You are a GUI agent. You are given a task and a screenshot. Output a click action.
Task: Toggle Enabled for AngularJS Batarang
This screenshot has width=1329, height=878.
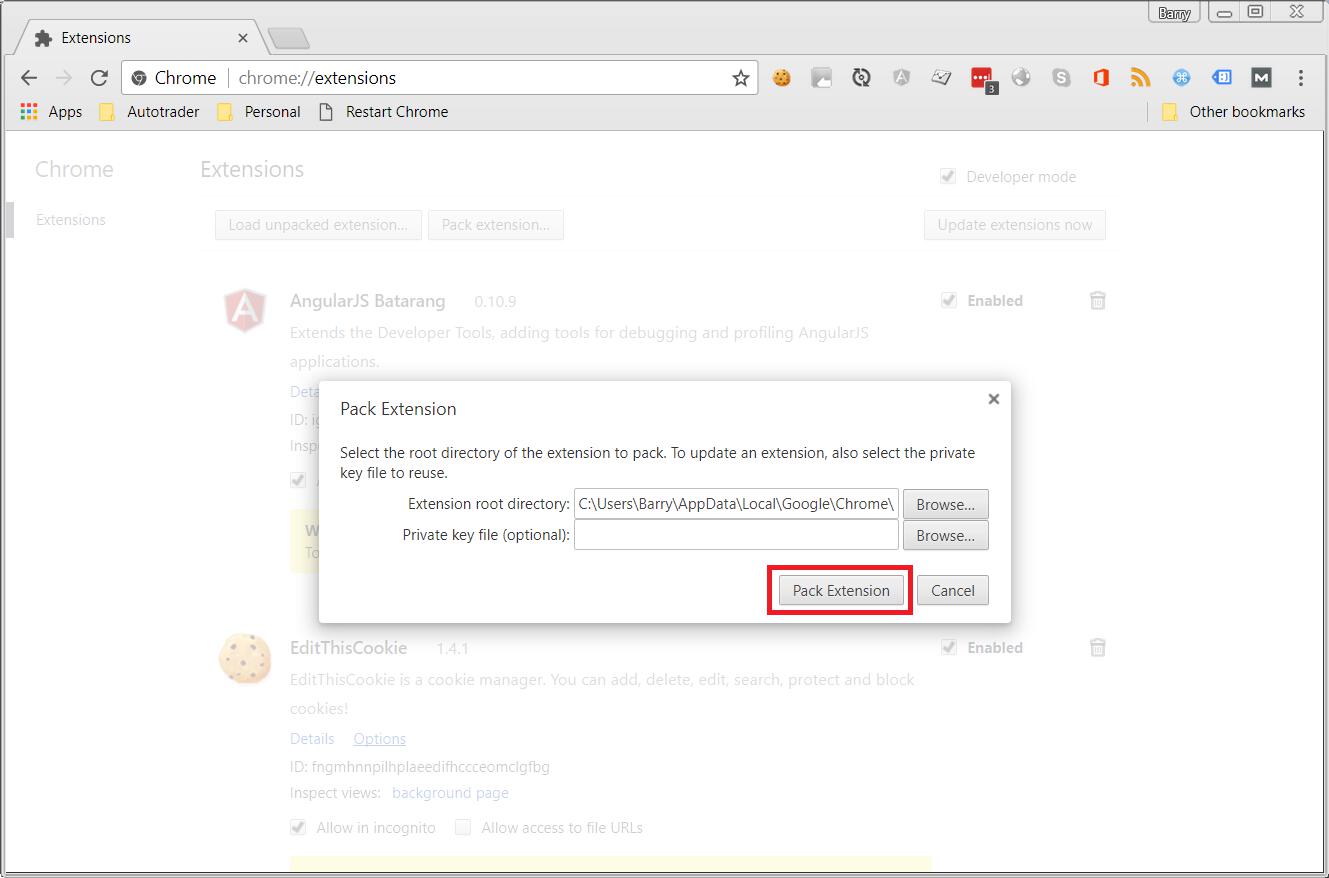(948, 300)
